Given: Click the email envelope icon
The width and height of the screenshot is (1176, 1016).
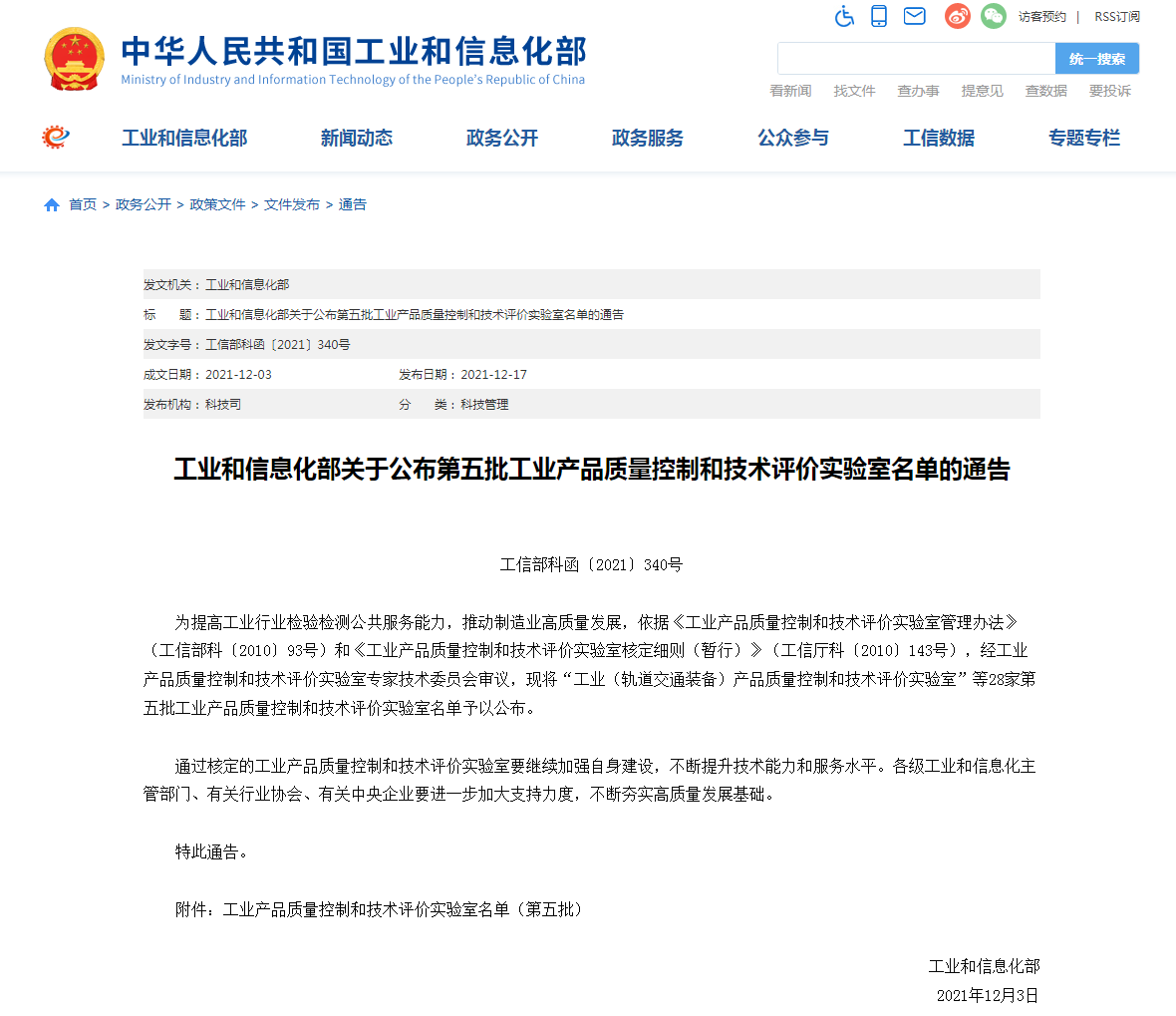Looking at the screenshot, I should pos(914,16).
